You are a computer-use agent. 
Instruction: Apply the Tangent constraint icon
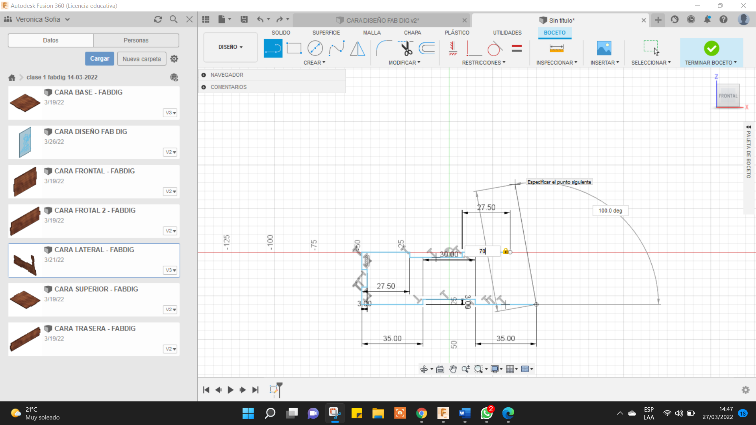[494, 49]
